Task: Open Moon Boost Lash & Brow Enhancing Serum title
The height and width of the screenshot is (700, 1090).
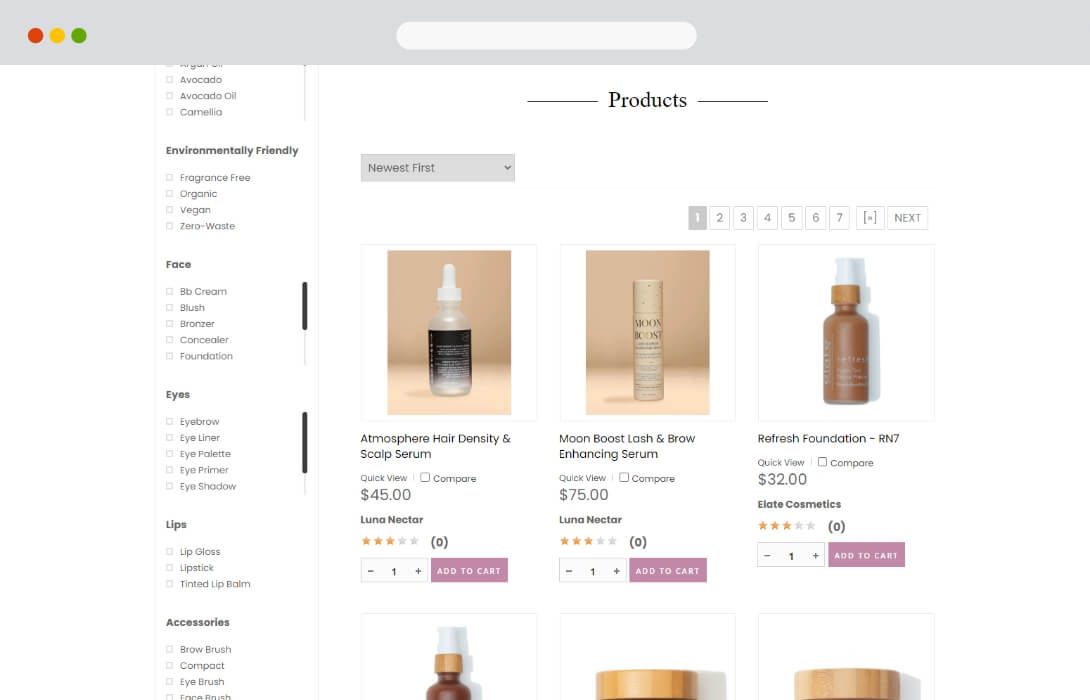Action: pyautogui.click(x=627, y=446)
